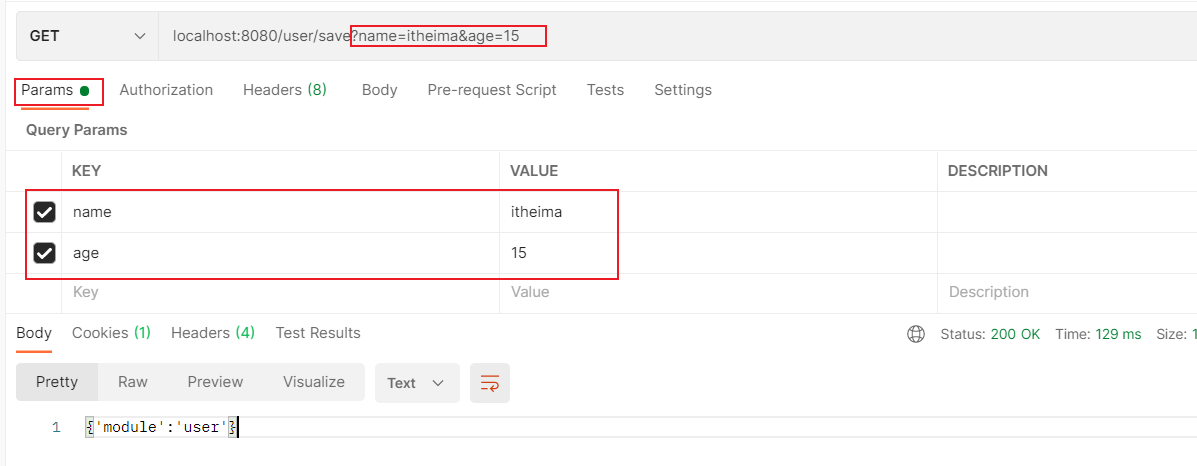The width and height of the screenshot is (1197, 466).
Task: Click the globe network icon beside Status
Action: [915, 334]
